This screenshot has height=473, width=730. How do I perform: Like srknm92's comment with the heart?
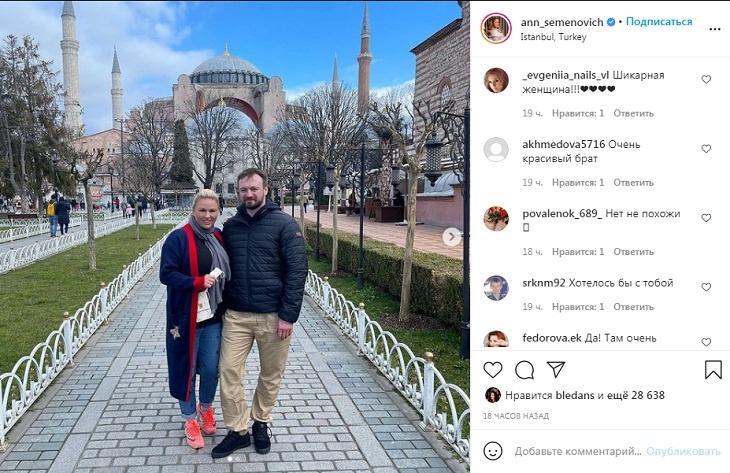click(706, 287)
